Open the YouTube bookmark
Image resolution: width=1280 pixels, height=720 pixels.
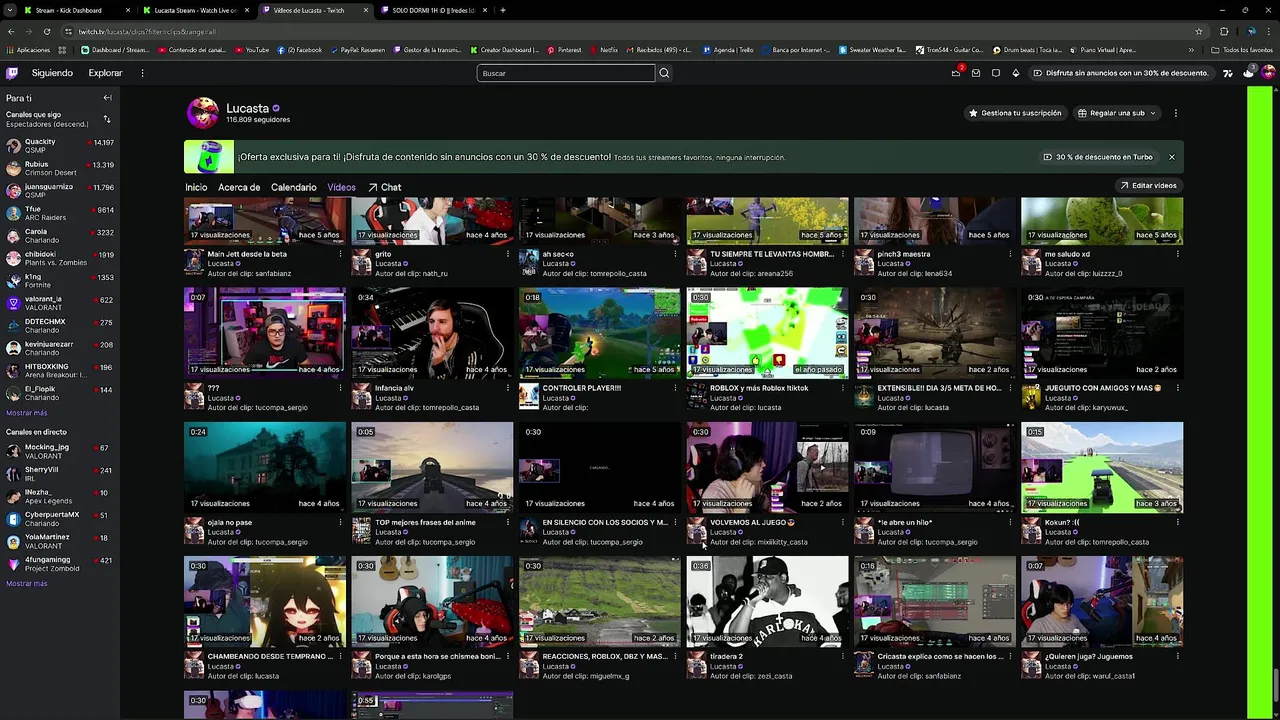(x=253, y=50)
